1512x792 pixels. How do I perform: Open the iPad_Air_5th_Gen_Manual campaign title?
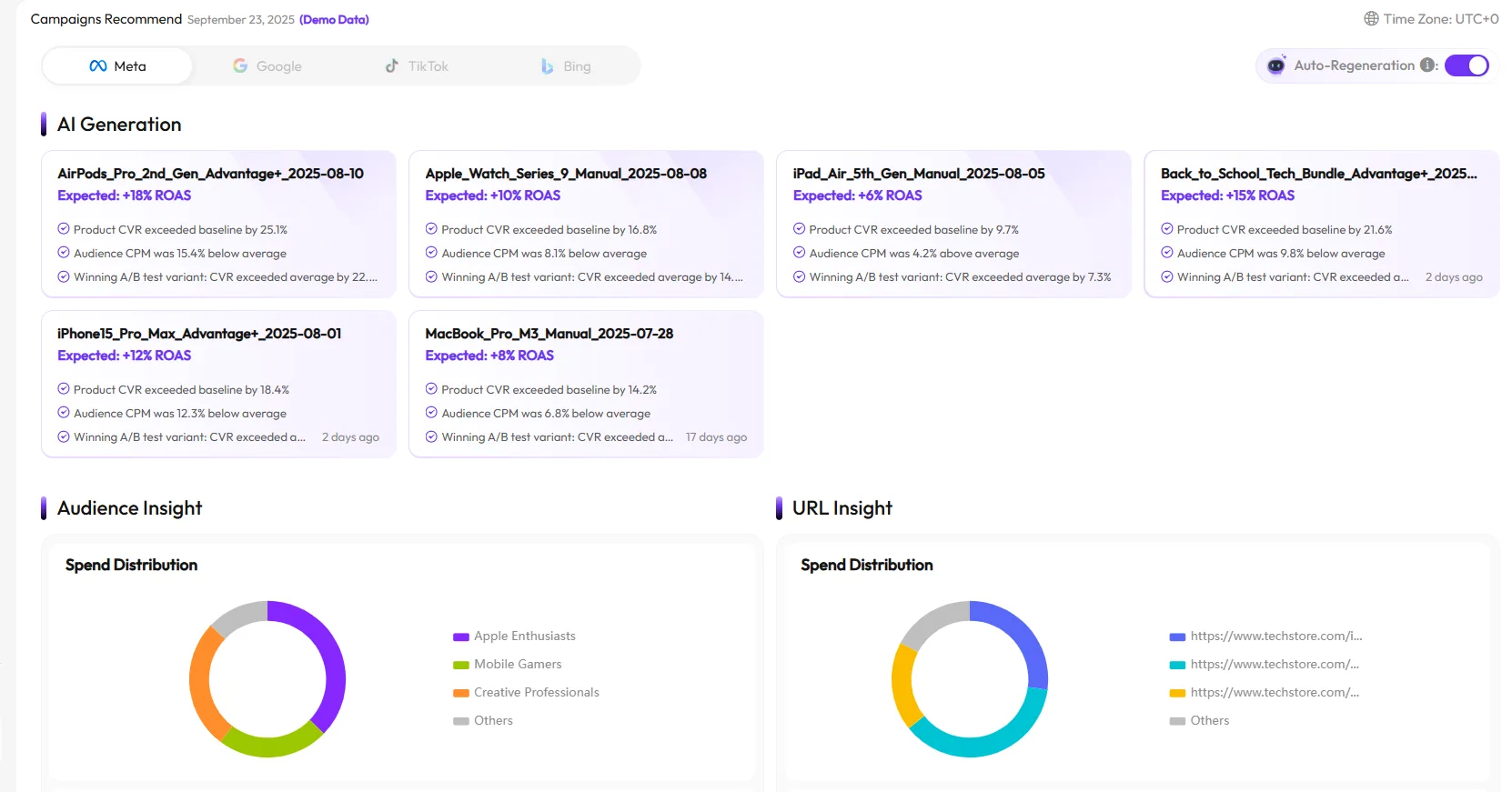tap(919, 174)
